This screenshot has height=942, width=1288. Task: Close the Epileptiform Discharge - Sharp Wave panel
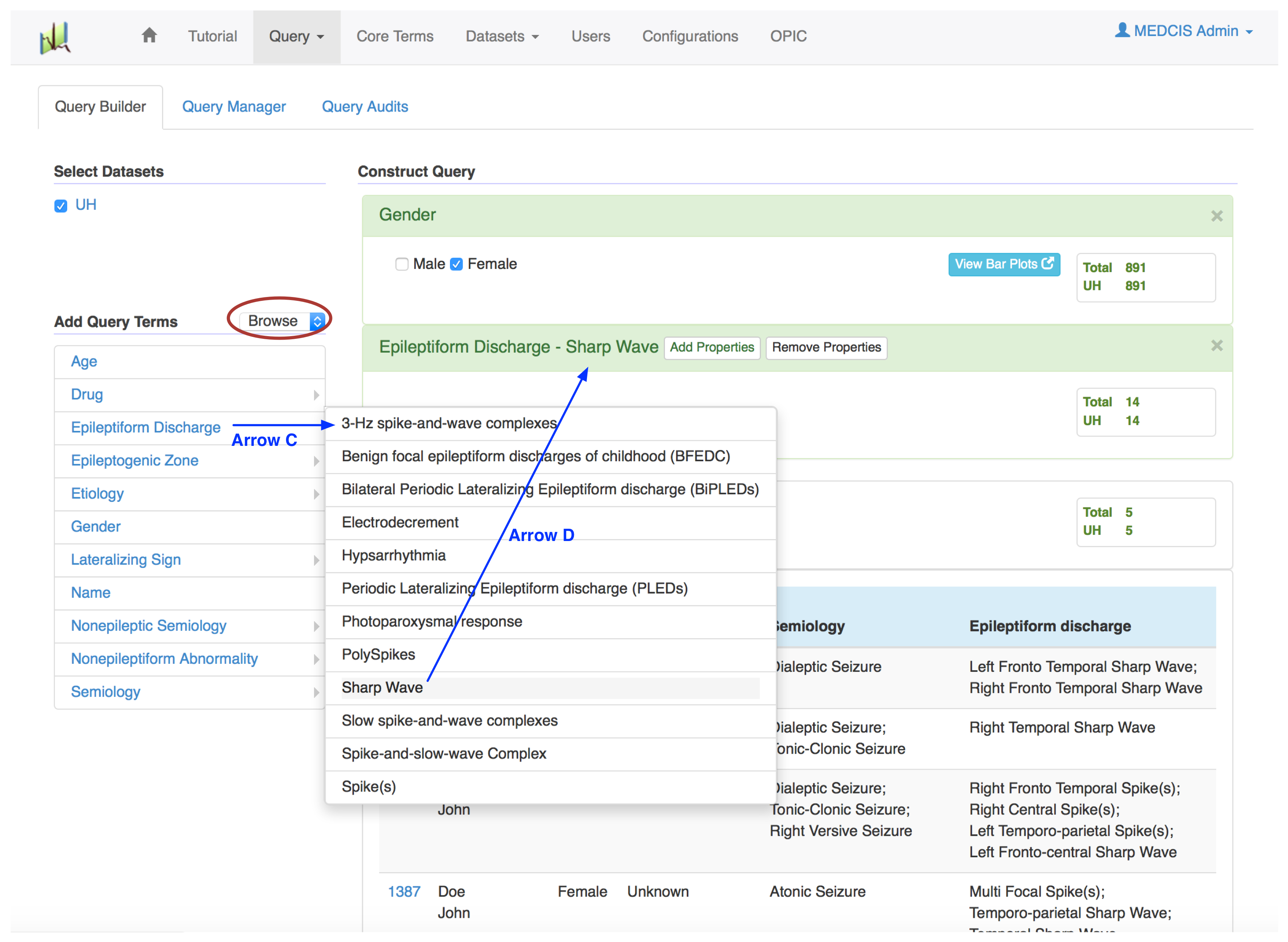(1216, 346)
